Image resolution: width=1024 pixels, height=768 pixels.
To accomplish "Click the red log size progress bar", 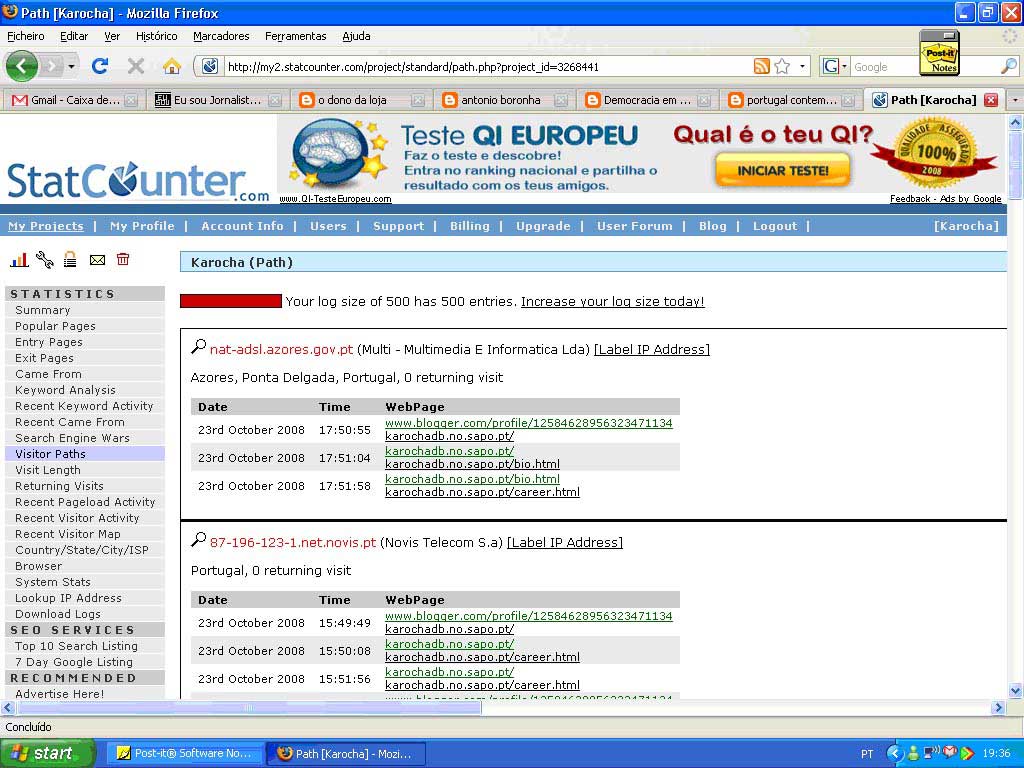I will (x=231, y=301).
